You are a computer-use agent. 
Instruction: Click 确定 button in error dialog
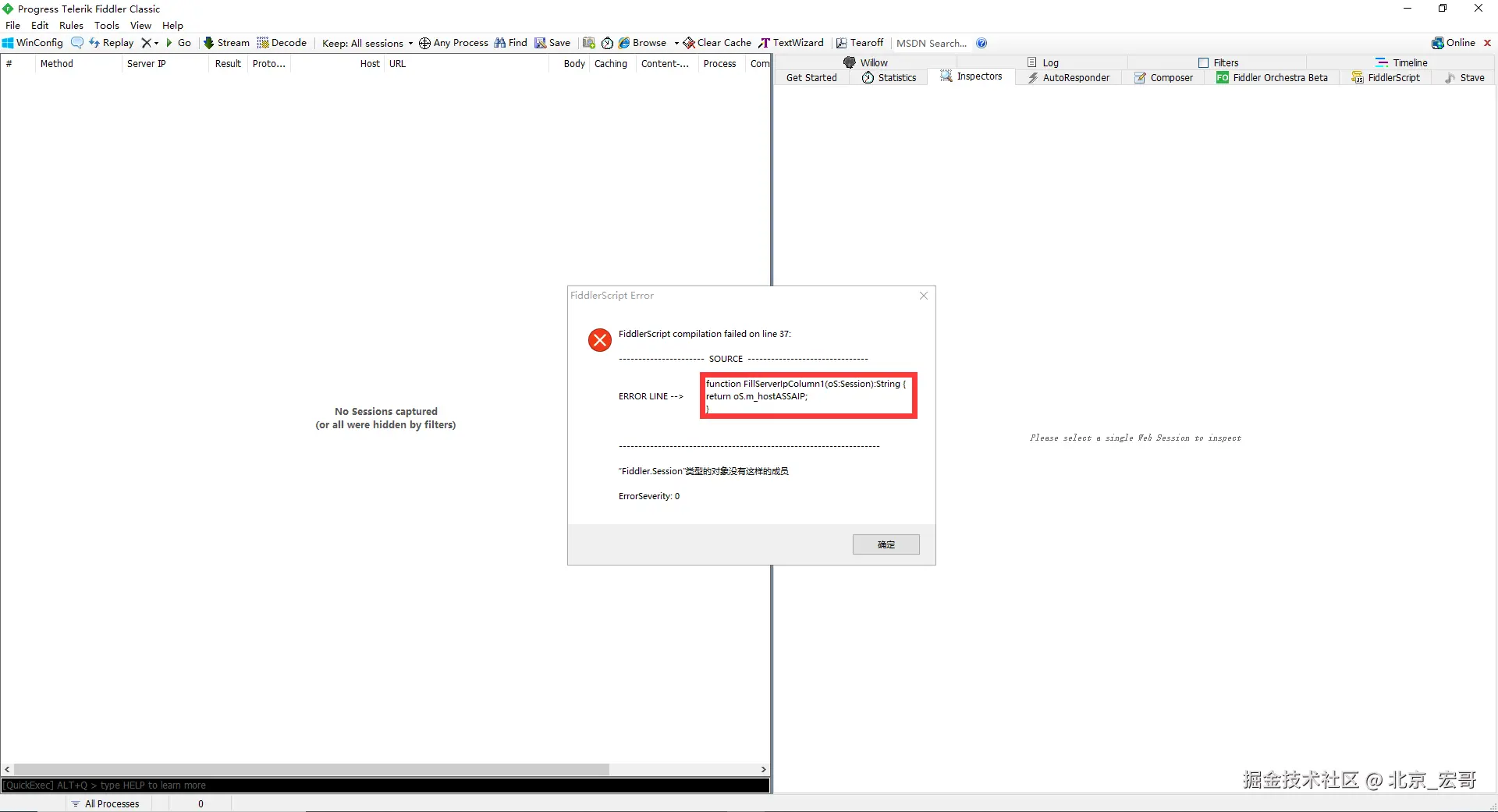click(886, 544)
